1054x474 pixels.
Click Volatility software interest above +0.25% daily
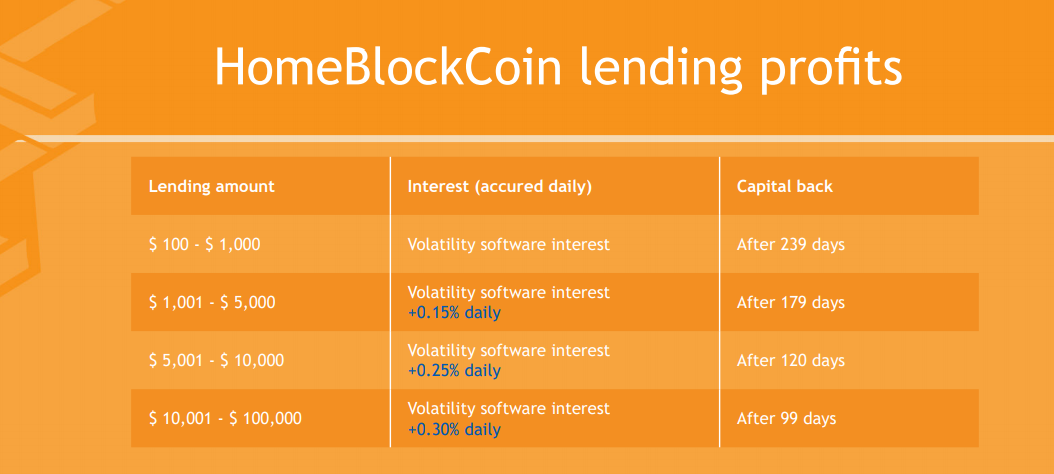click(509, 350)
